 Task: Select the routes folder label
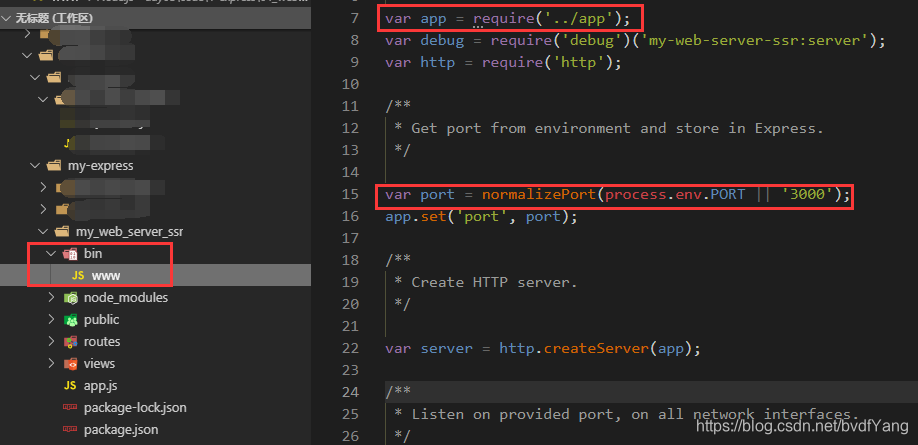click(102, 341)
